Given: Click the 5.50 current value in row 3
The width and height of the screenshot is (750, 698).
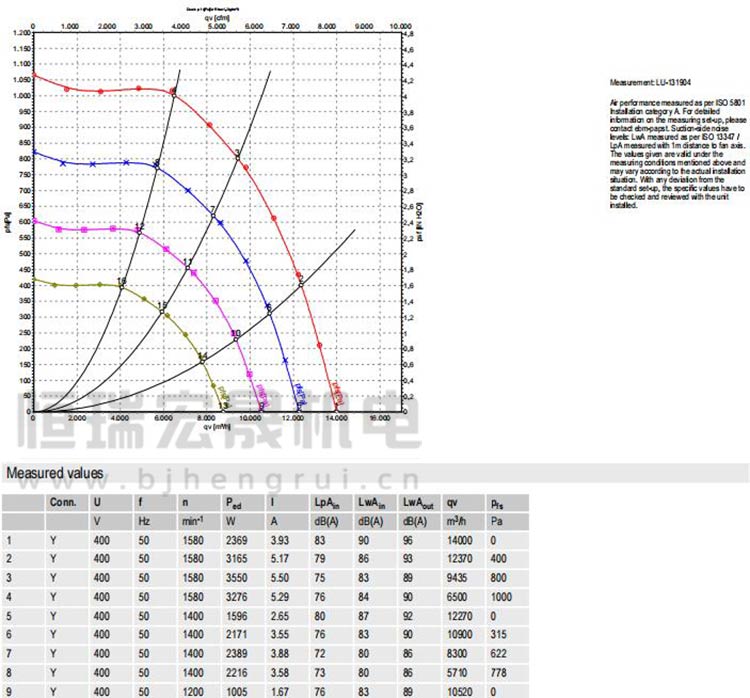Looking at the screenshot, I should click(x=279, y=577).
